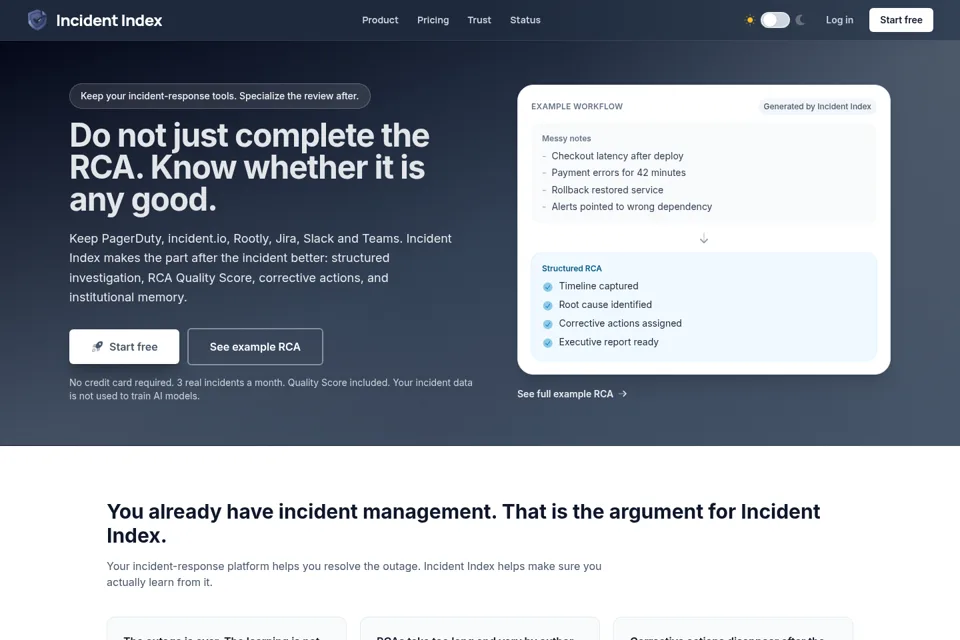Click the sun light-mode icon
This screenshot has width=960, height=640.
pyautogui.click(x=749, y=20)
